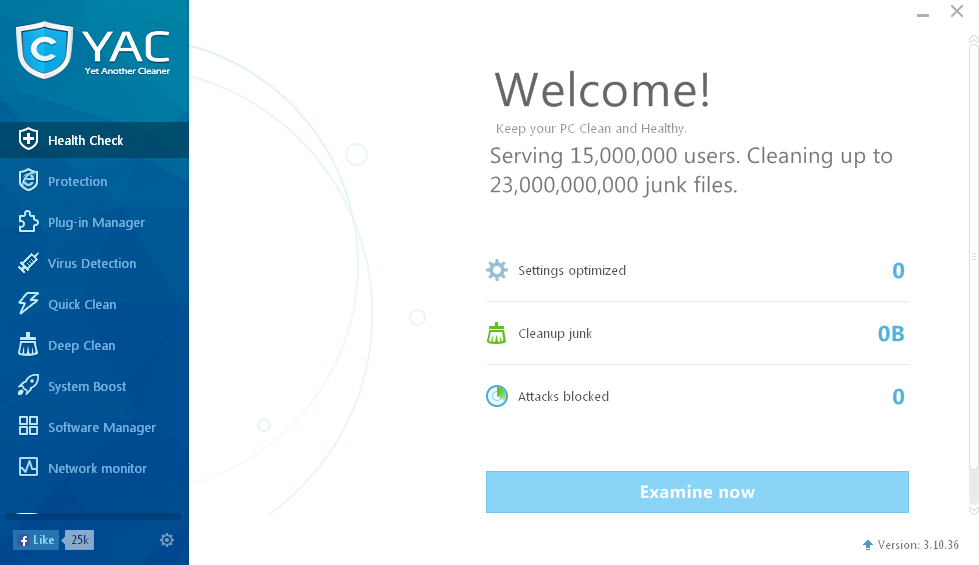Screen dimensions: 979x565
Task: Click the Settings optimized label
Action: [572, 271]
